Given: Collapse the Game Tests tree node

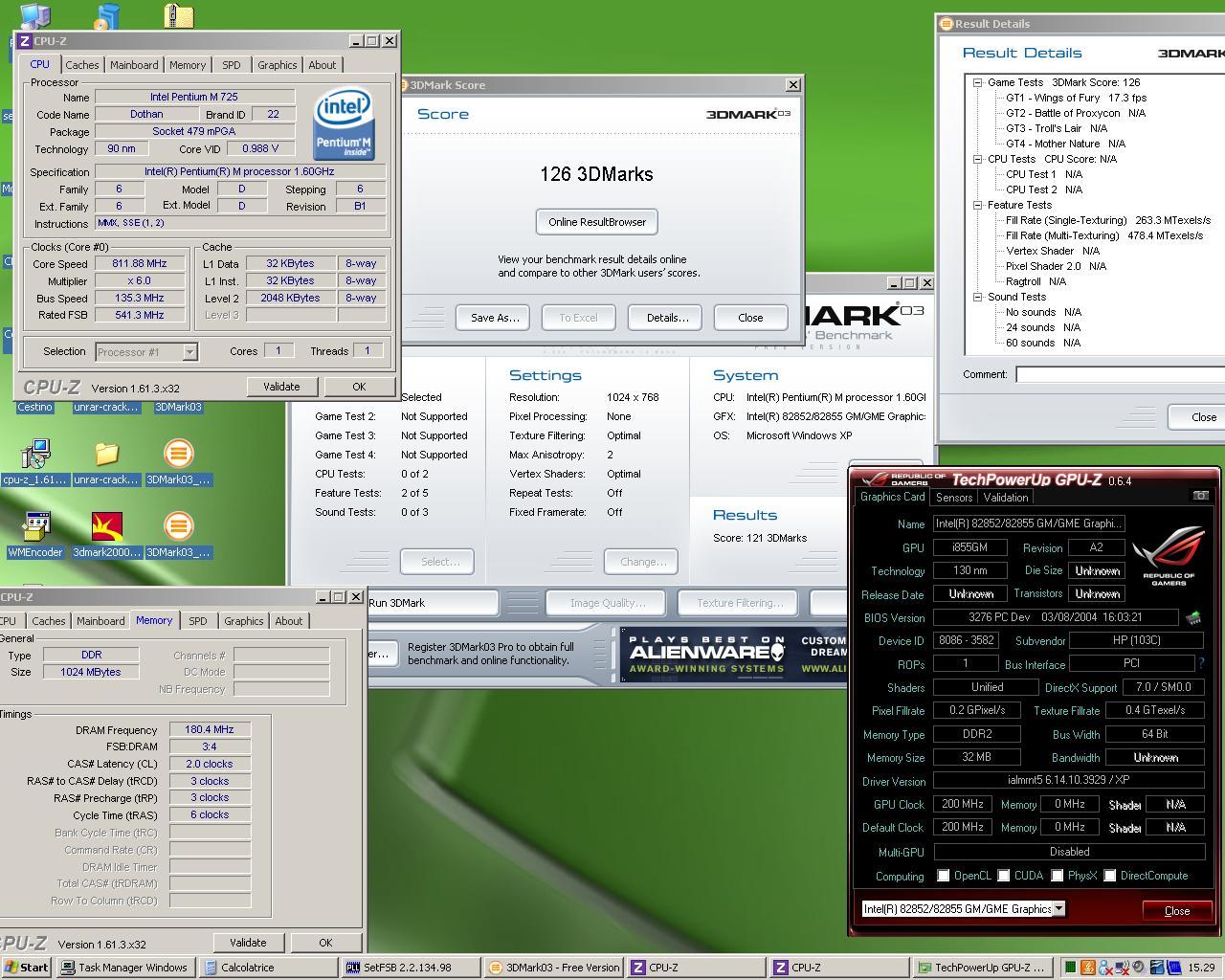Looking at the screenshot, I should pos(978,82).
